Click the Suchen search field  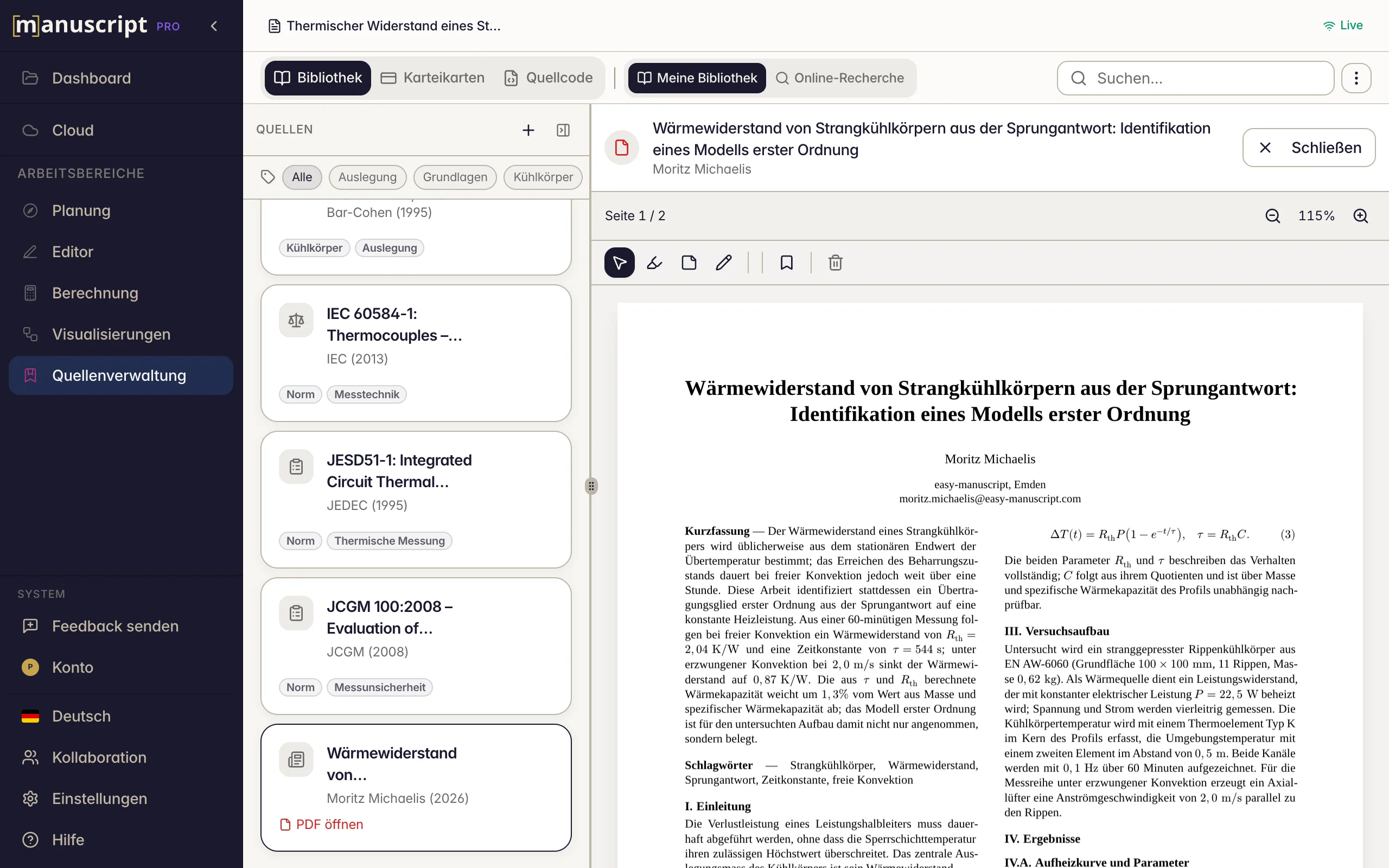(1196, 78)
